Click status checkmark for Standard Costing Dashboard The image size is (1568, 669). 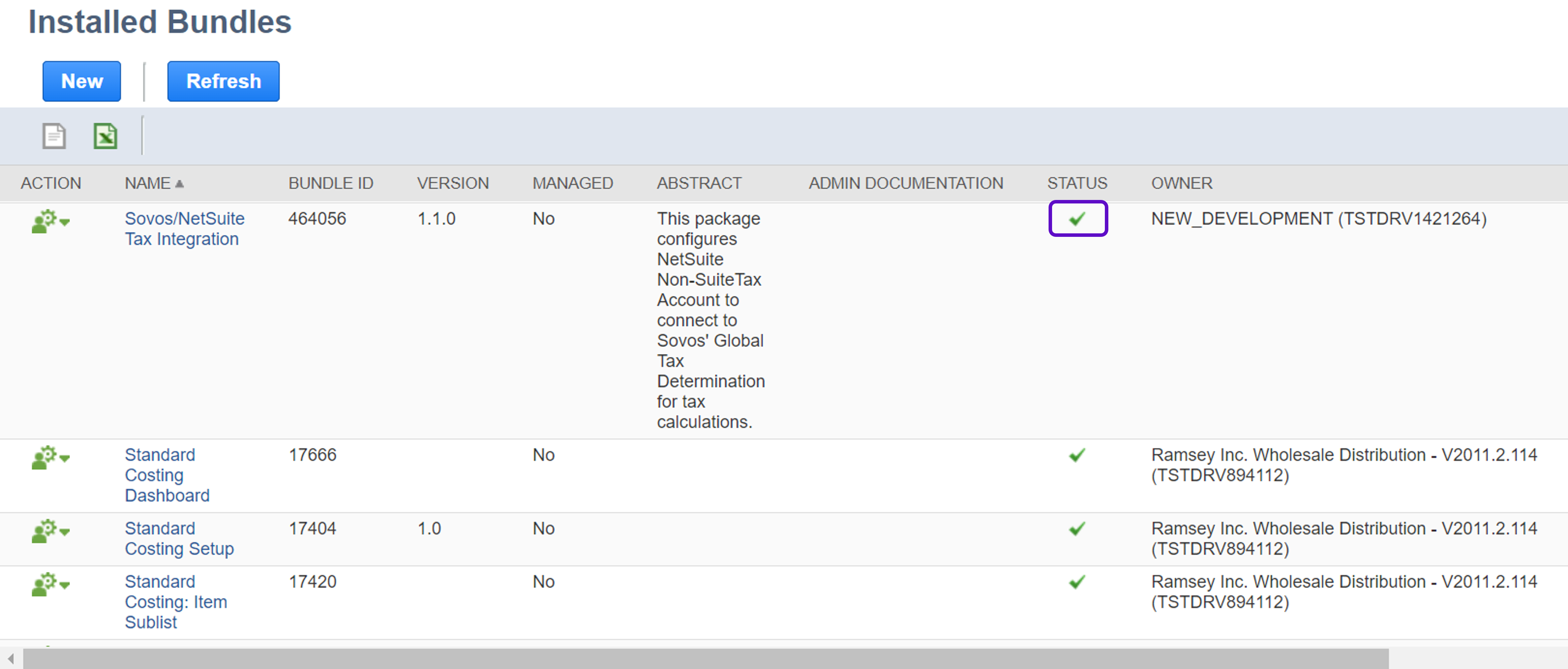(1077, 455)
